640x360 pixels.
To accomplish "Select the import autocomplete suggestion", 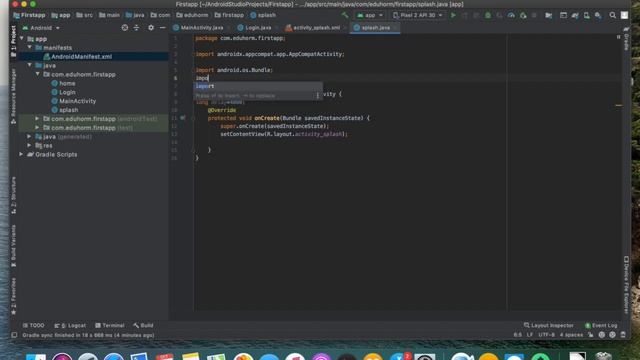I will (258, 86).
